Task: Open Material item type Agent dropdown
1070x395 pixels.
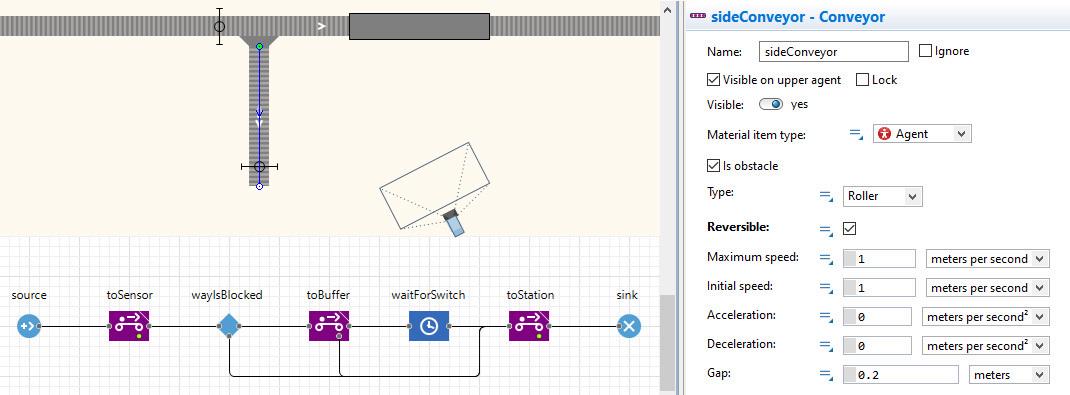Action: tap(923, 134)
